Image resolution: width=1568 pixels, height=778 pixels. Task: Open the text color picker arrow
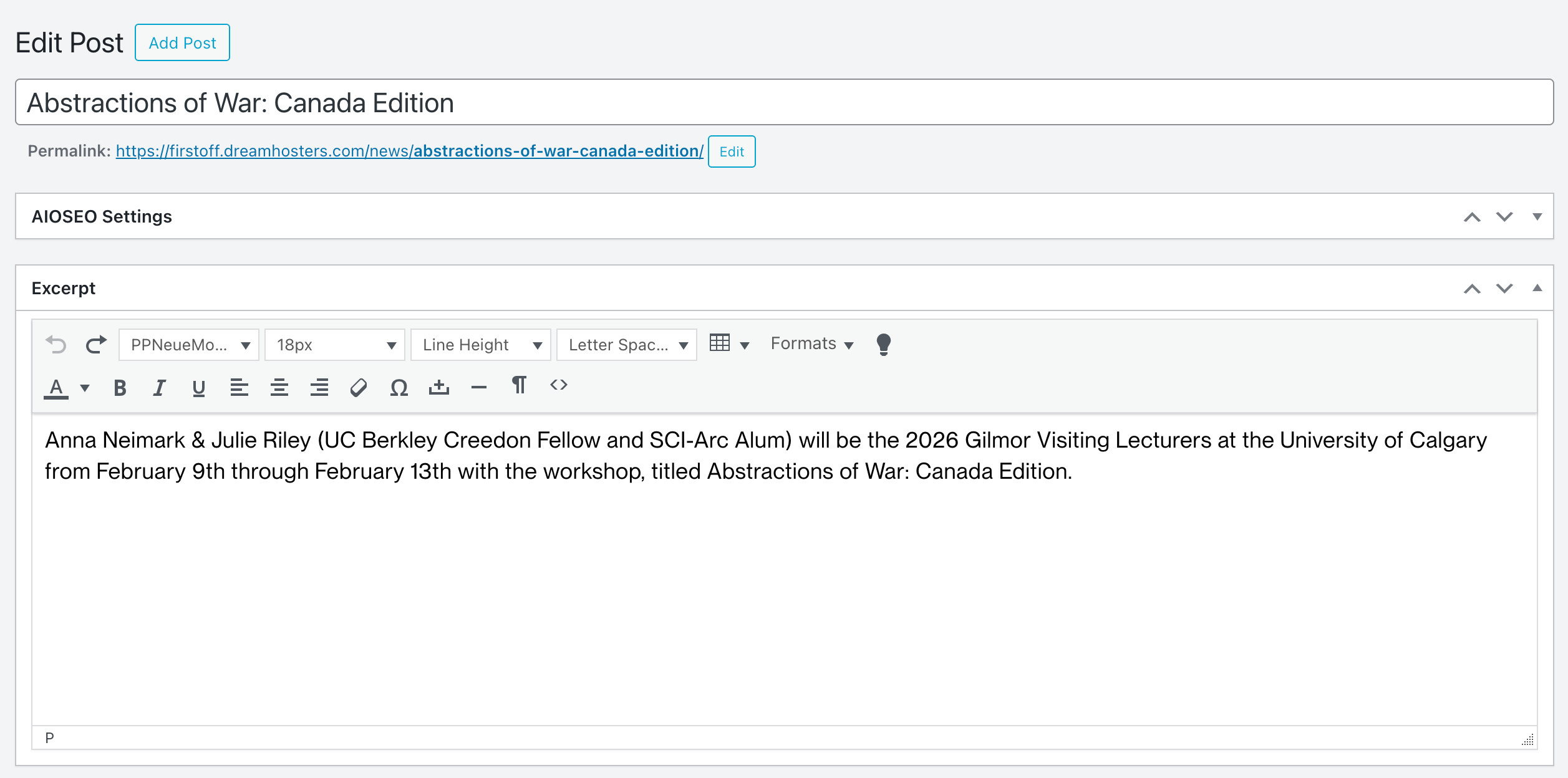click(x=85, y=388)
